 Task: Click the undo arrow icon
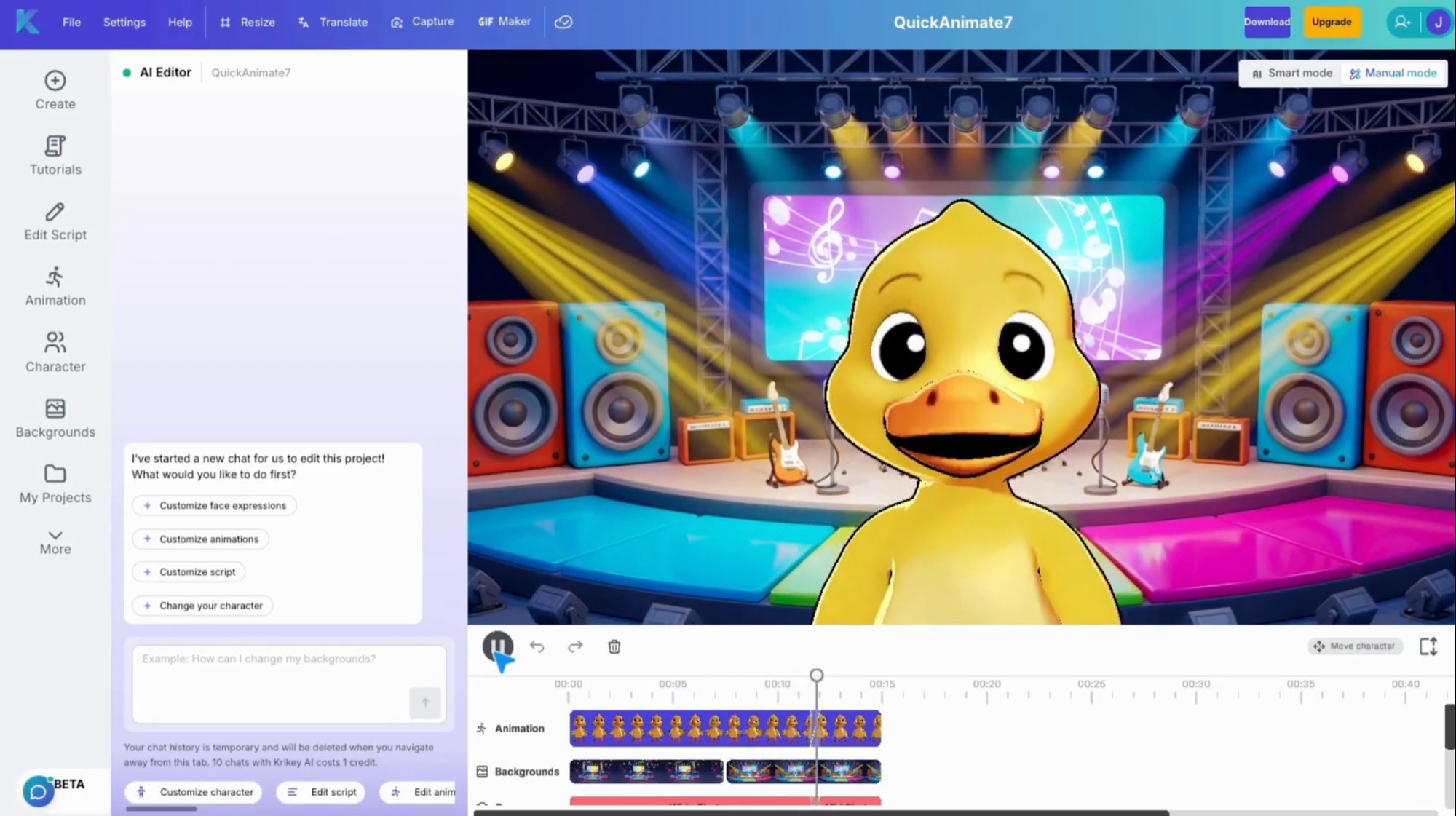(x=537, y=646)
